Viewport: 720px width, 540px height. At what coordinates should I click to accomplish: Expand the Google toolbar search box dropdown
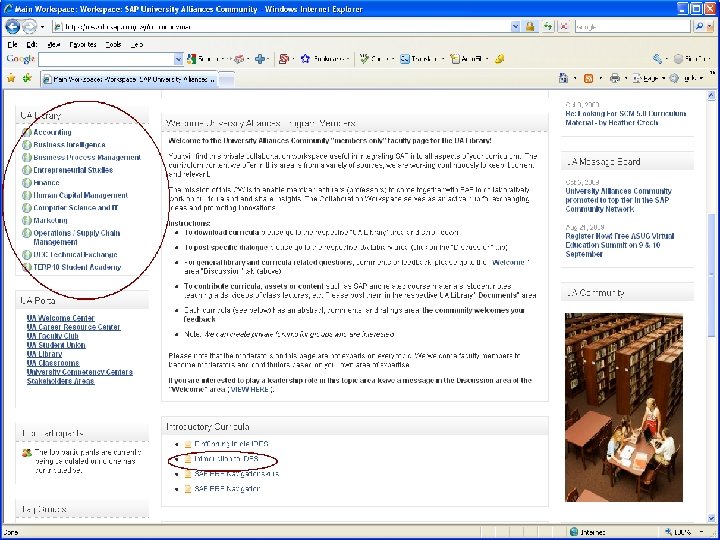[178, 59]
